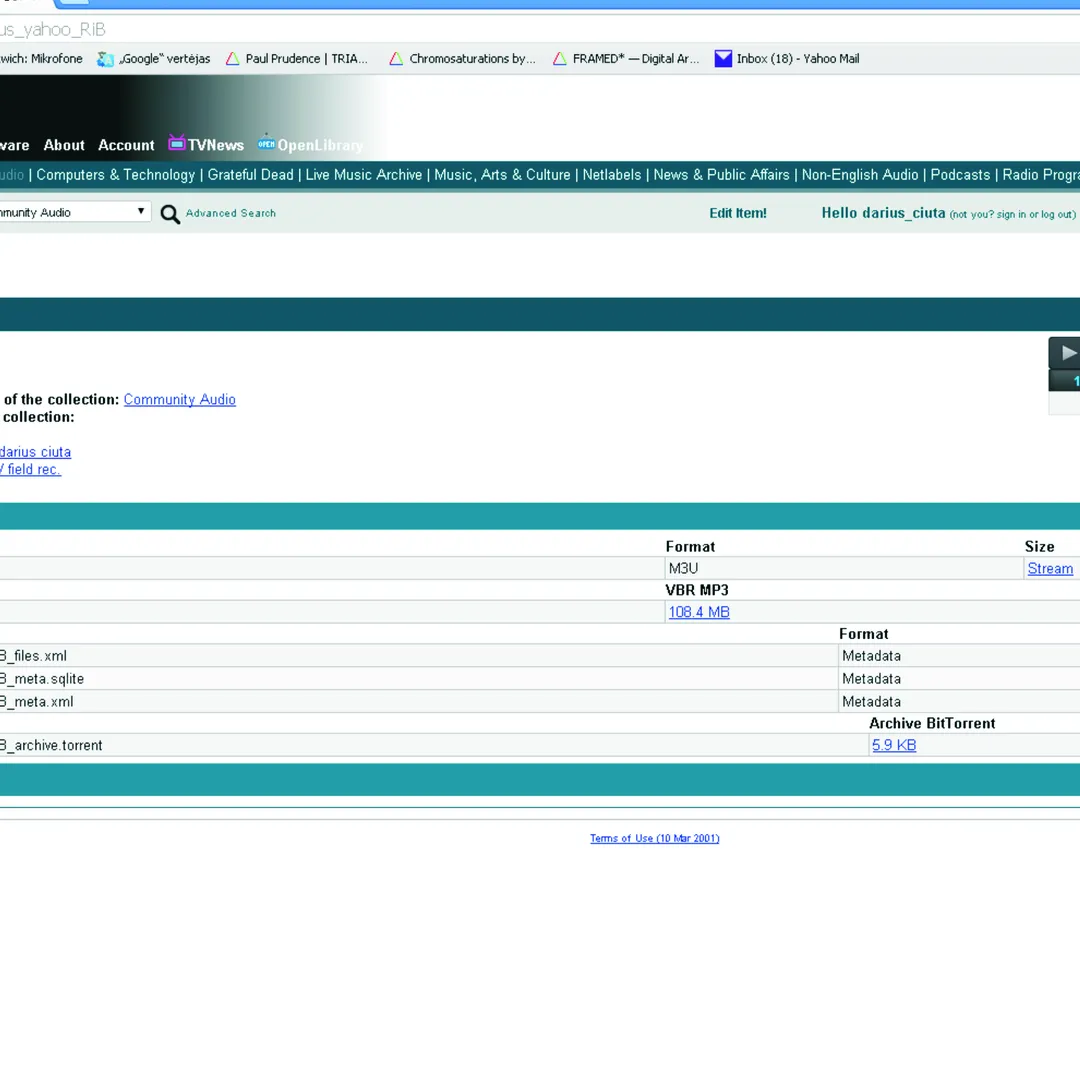Open the Stream link for M3U
Viewport: 1080px width, 1080px height.
coord(1050,569)
